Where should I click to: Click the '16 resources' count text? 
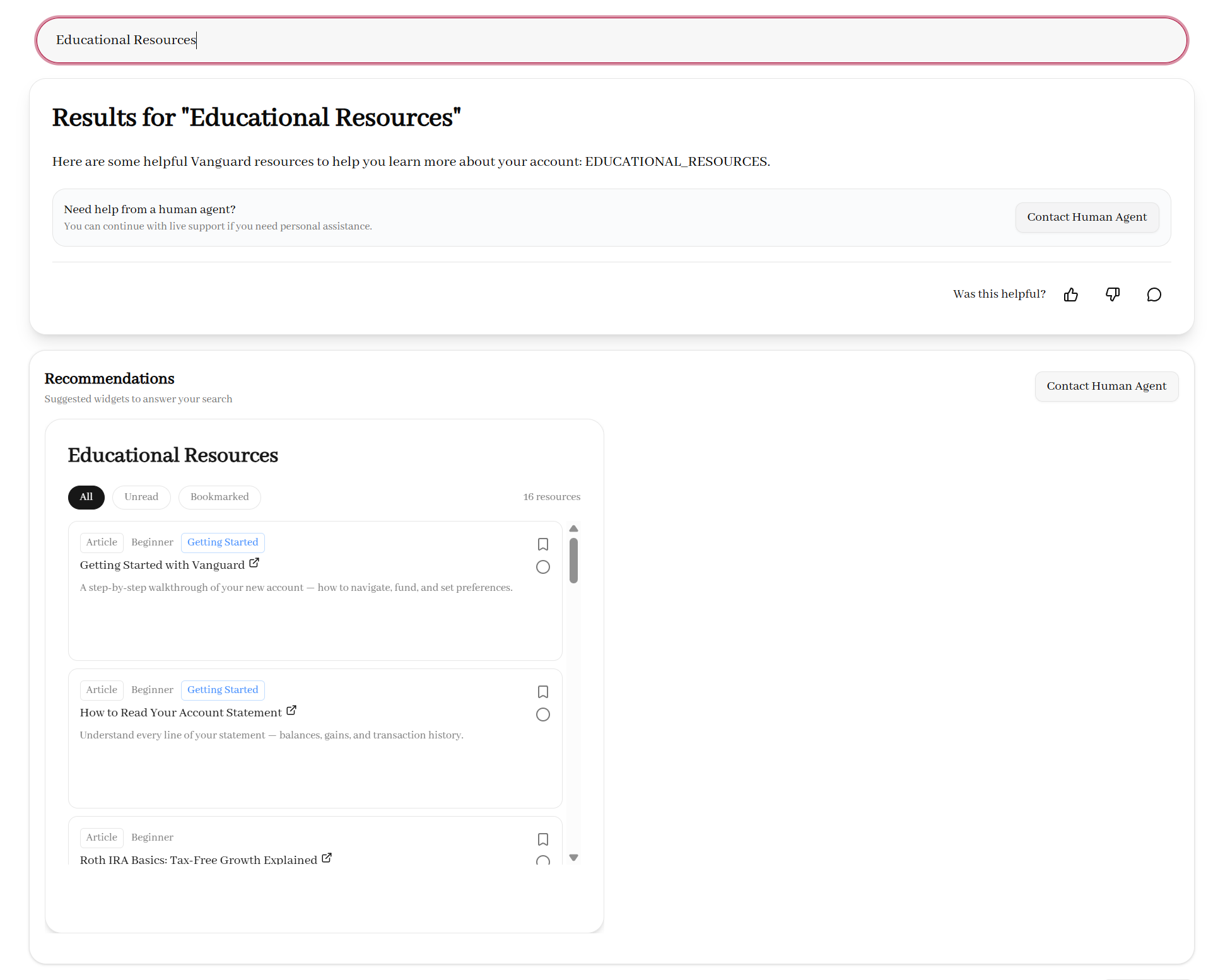click(x=552, y=497)
